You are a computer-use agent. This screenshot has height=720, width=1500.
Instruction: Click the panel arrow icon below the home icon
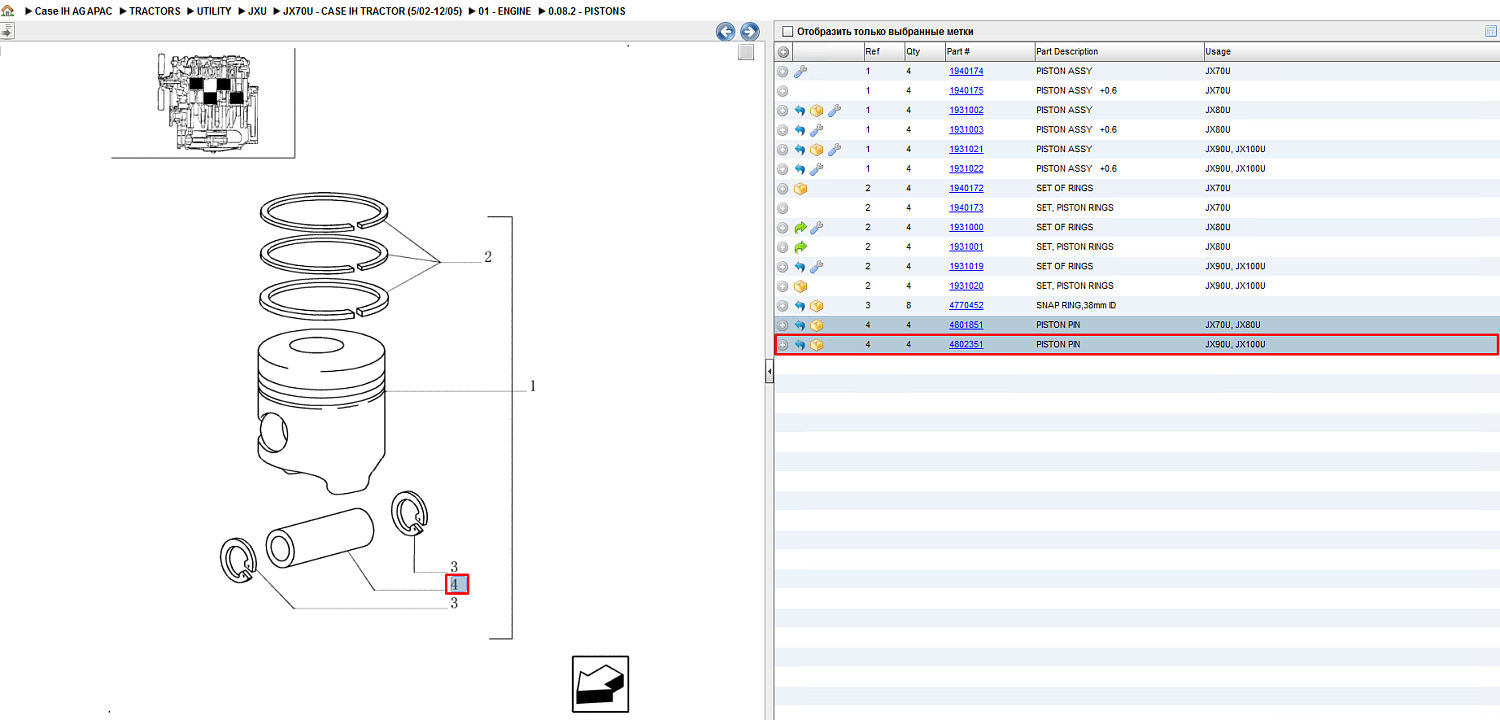coord(7,32)
